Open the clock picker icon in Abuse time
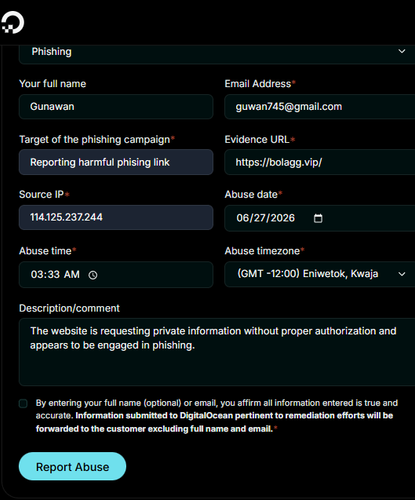The image size is (415, 500). pos(93,275)
